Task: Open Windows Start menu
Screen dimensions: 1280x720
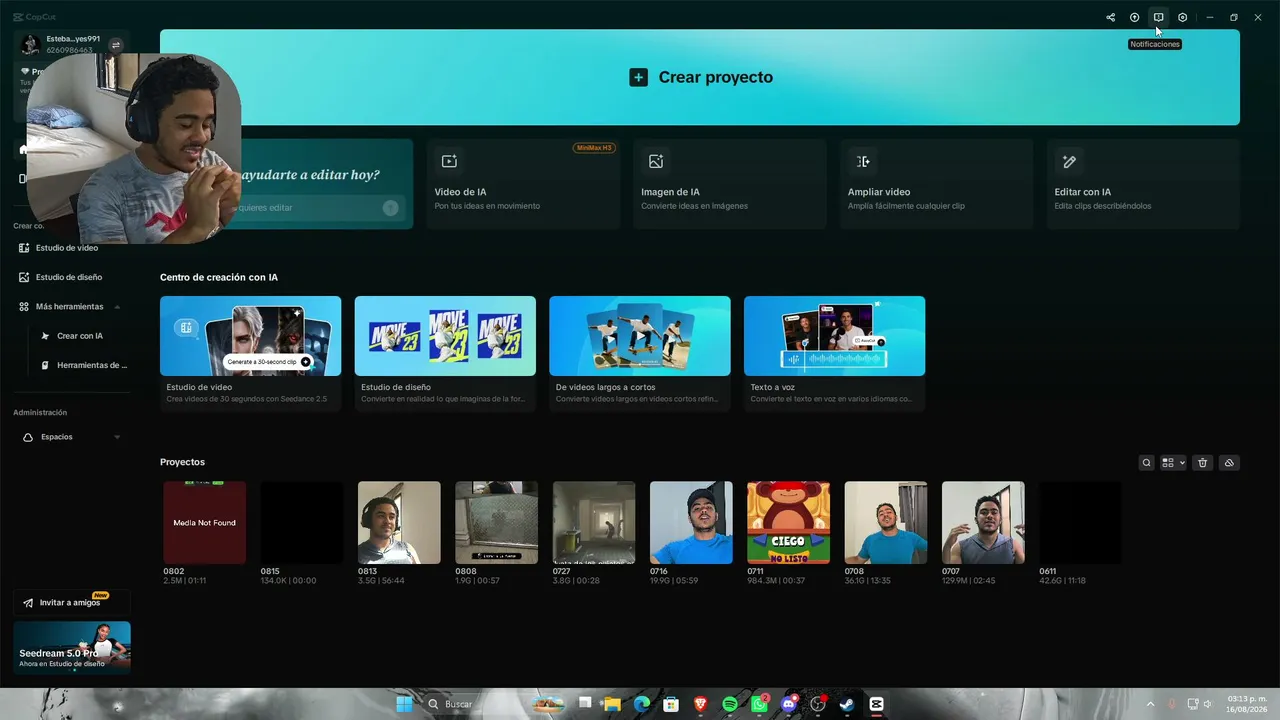Action: coord(404,704)
